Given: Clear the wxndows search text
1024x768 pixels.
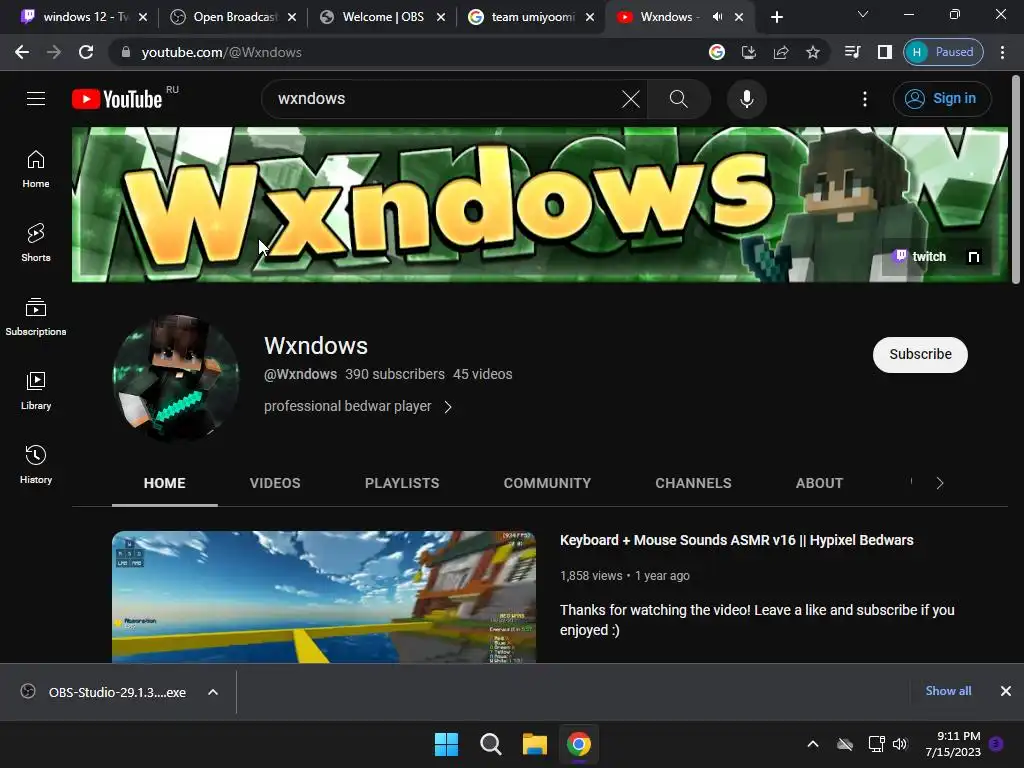Looking at the screenshot, I should [630, 99].
